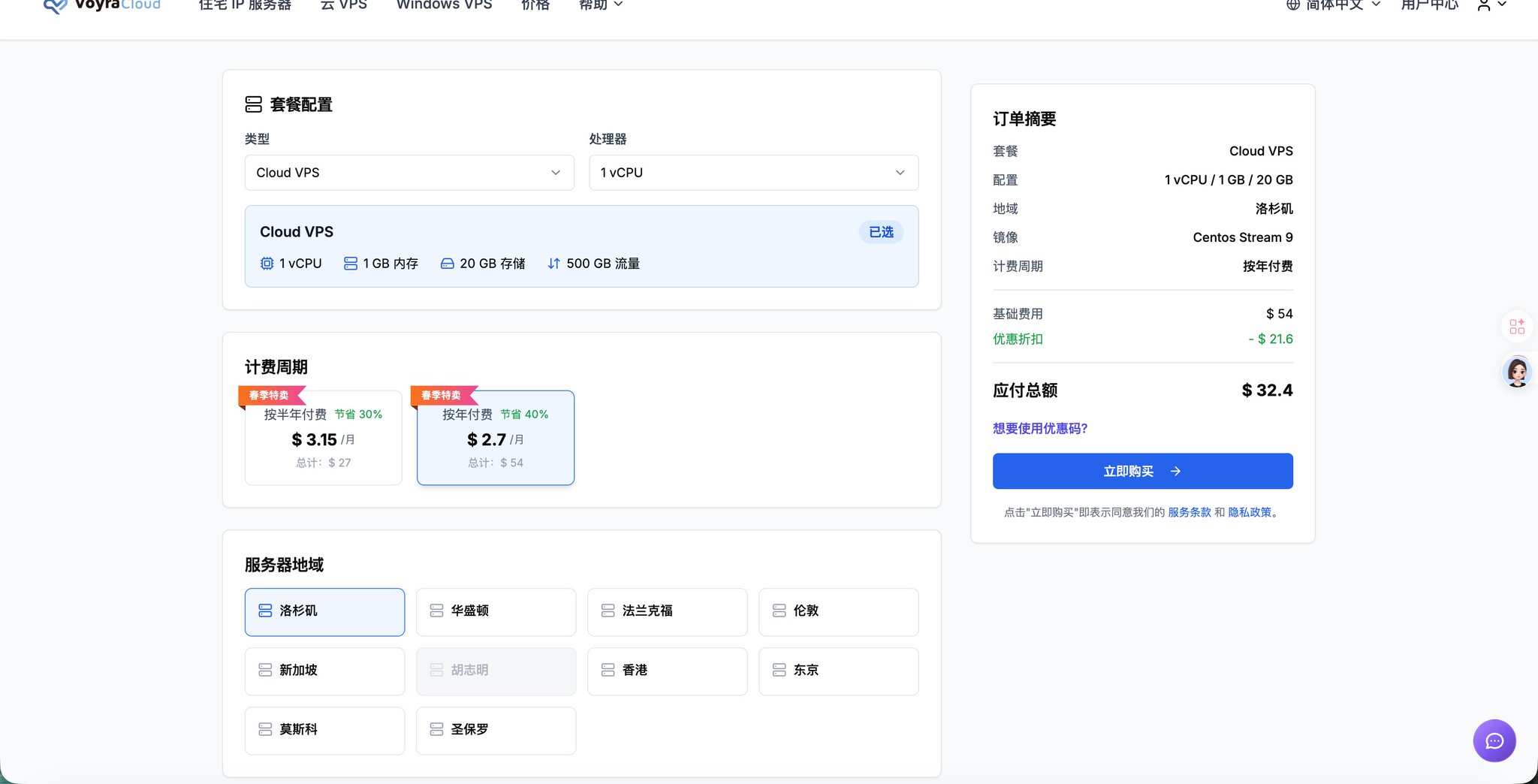The width and height of the screenshot is (1538, 784).
Task: Select 伦敦 server region
Action: [839, 612]
